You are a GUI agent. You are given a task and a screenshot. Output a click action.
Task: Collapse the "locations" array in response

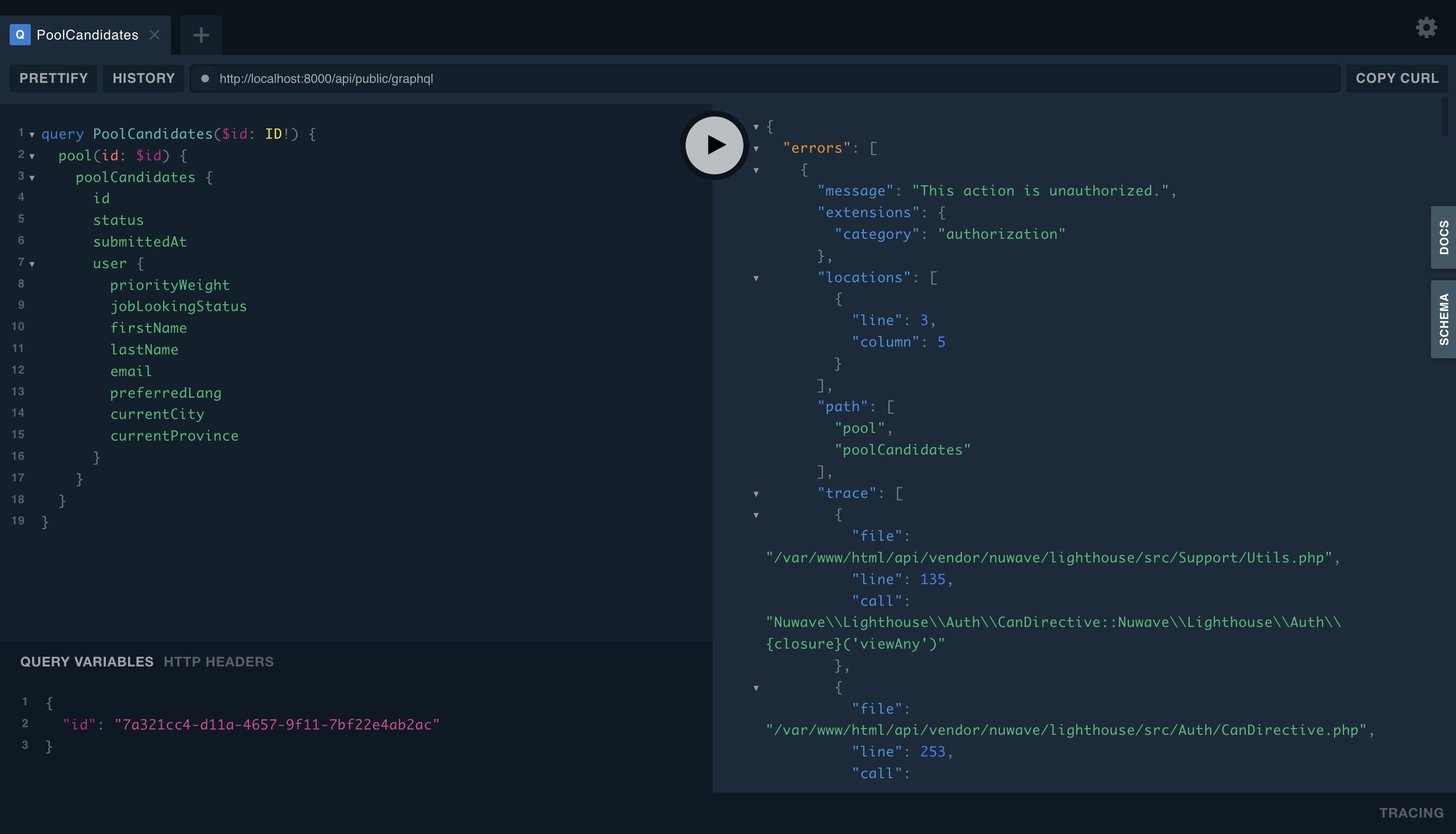(x=756, y=278)
